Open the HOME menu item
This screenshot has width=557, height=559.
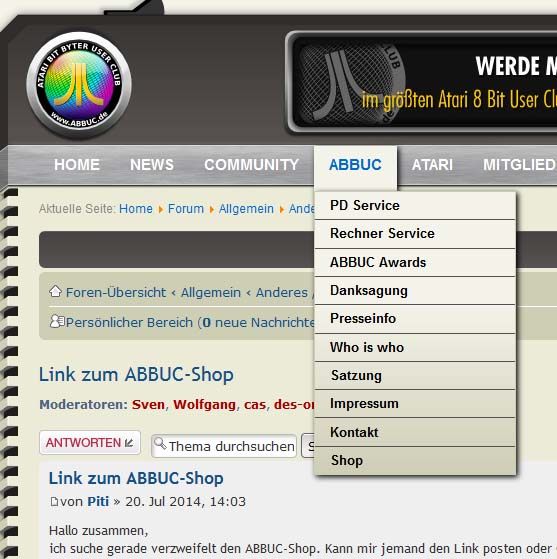[77, 165]
